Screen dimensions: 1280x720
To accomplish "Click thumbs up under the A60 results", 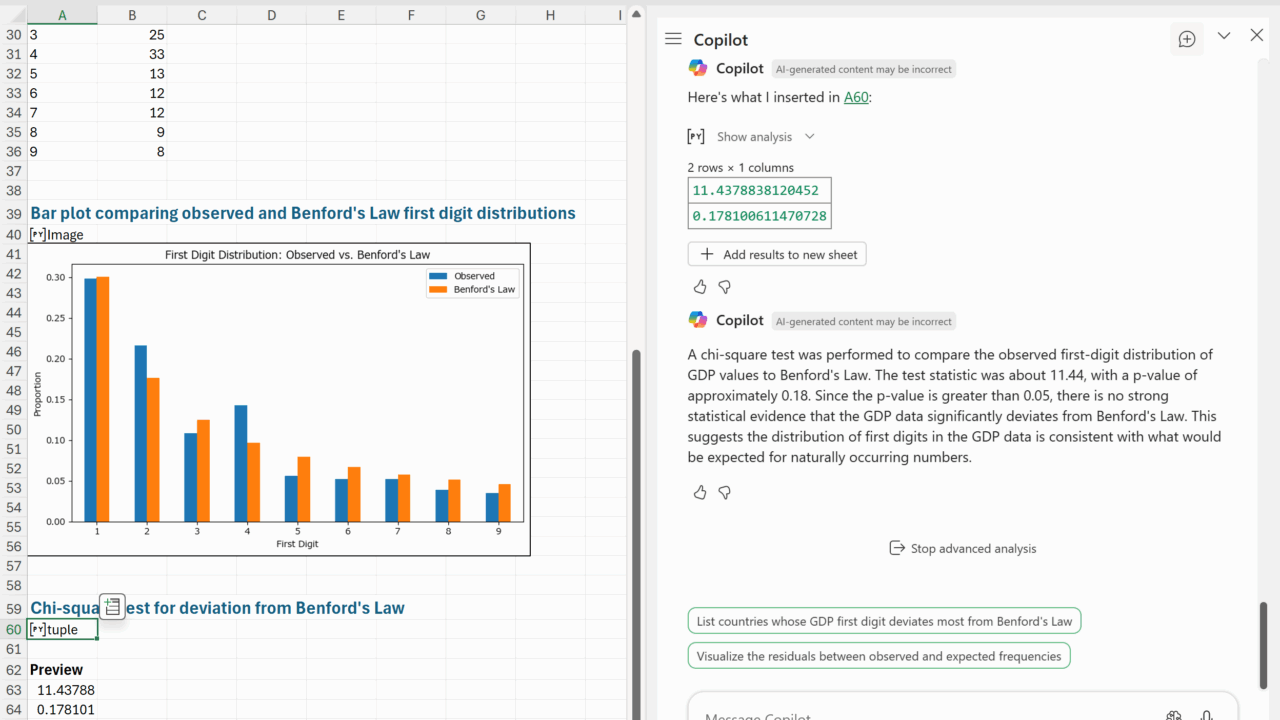I will (700, 287).
